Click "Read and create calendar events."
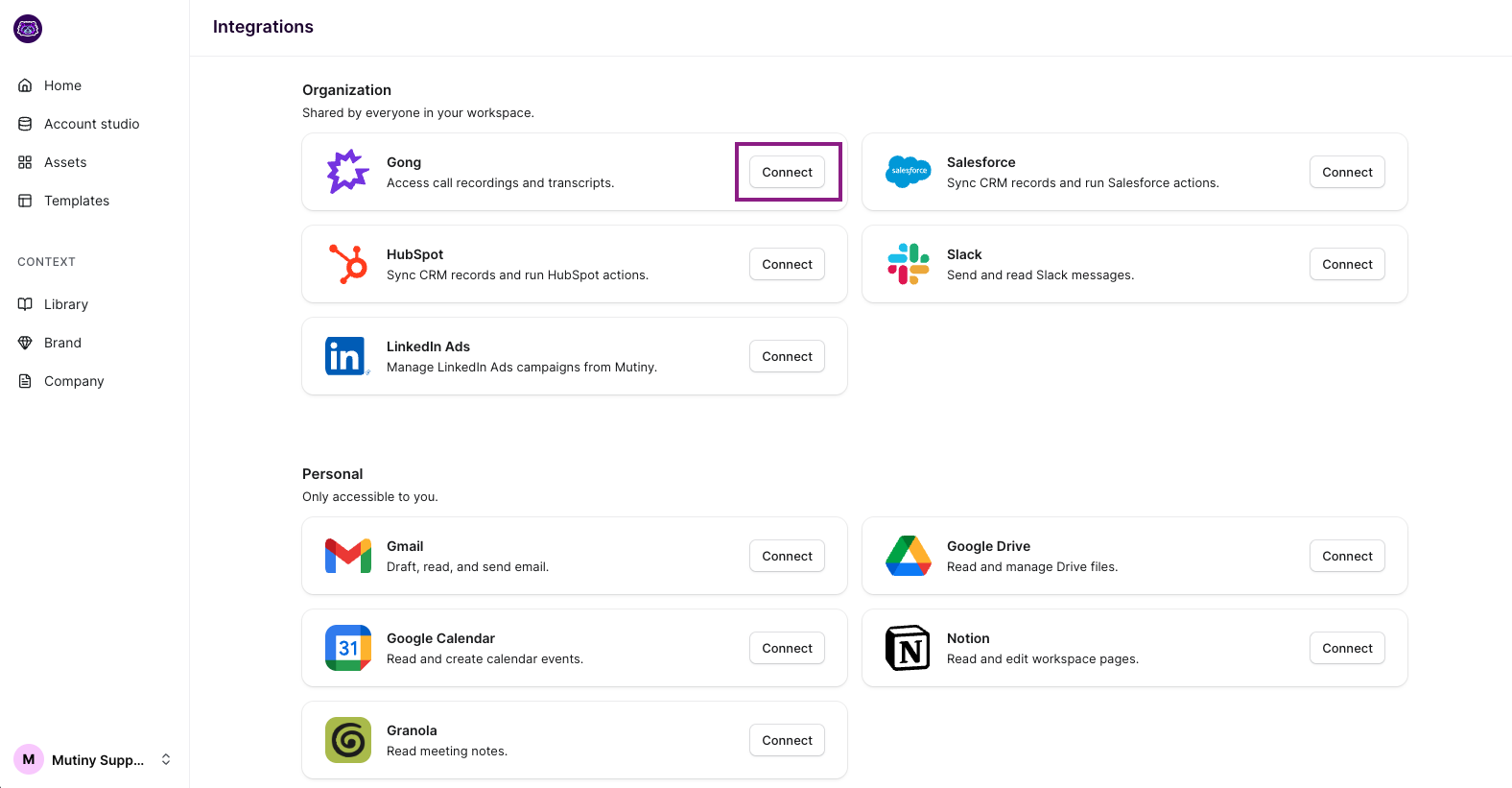The height and width of the screenshot is (788, 1512). (x=484, y=659)
